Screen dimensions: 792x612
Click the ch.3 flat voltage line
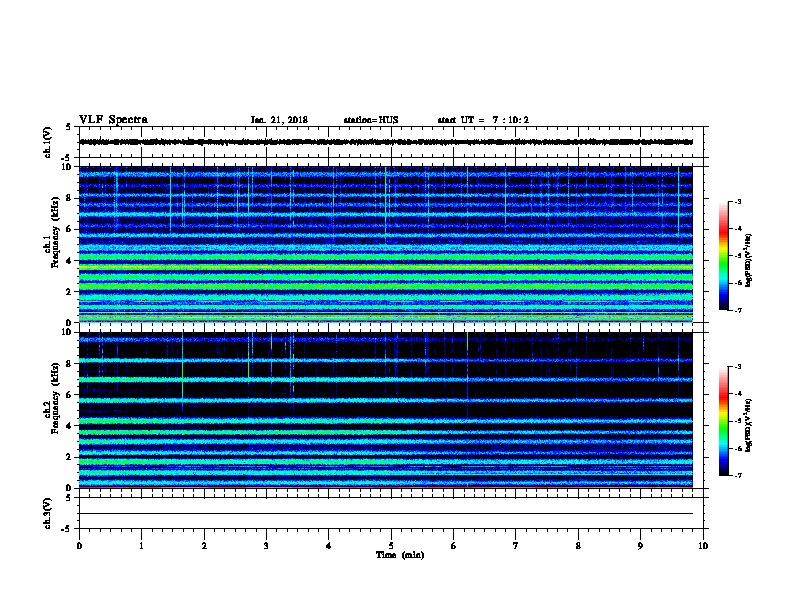[386, 514]
